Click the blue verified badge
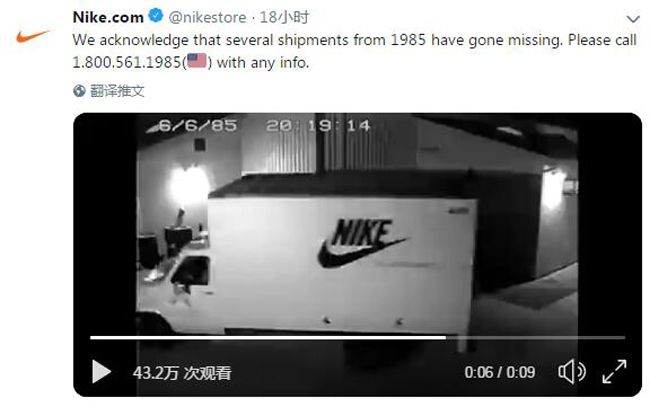The image size is (650, 407). pyautogui.click(x=156, y=16)
